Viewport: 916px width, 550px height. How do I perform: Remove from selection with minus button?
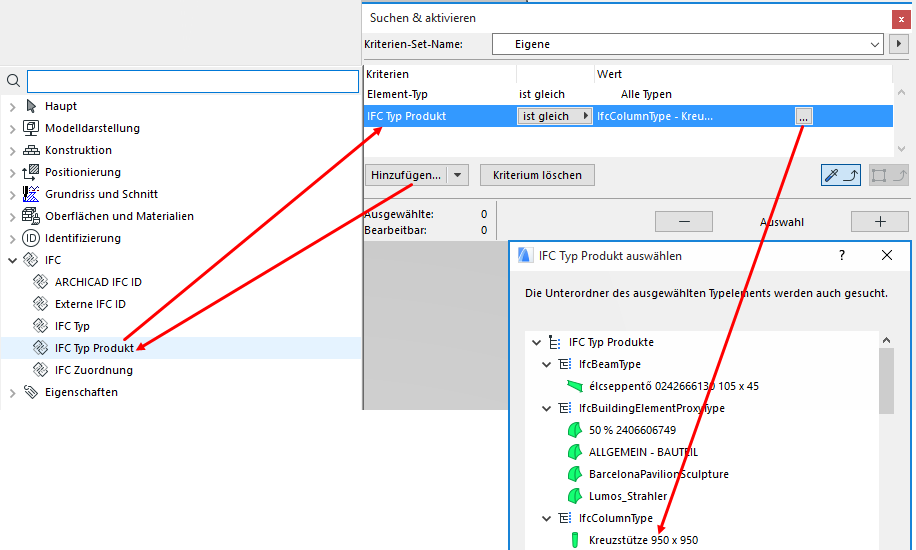pyautogui.click(x=683, y=222)
